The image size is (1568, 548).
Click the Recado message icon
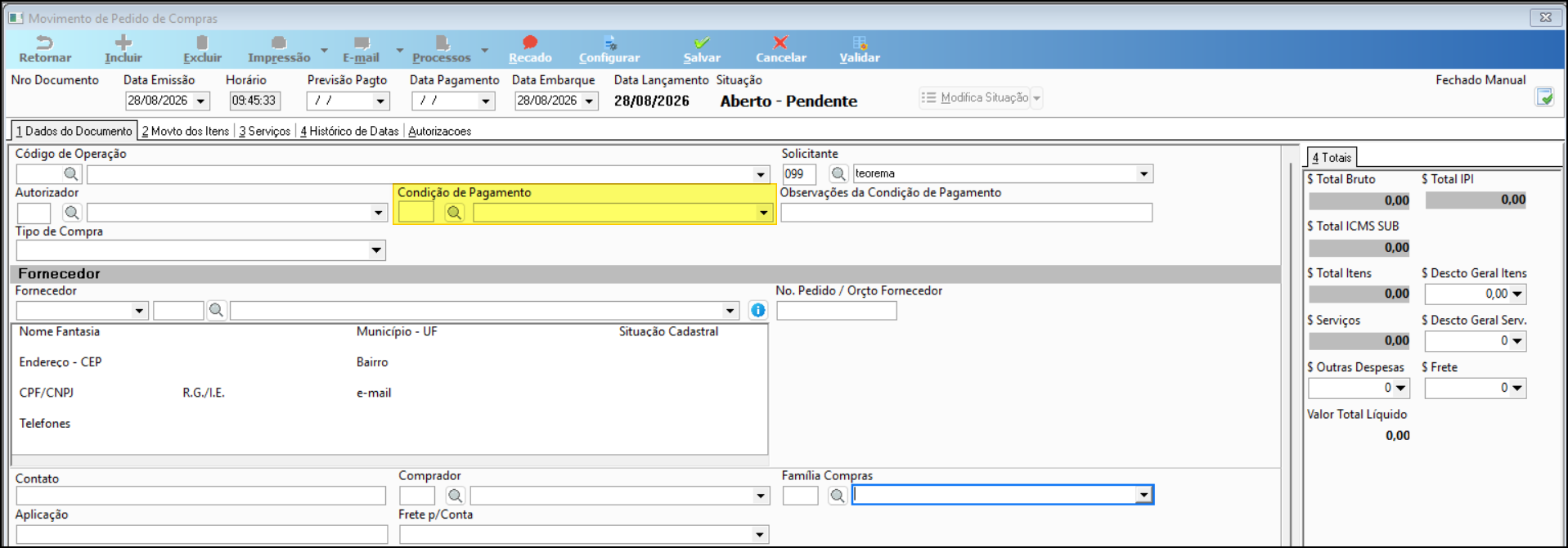click(530, 49)
